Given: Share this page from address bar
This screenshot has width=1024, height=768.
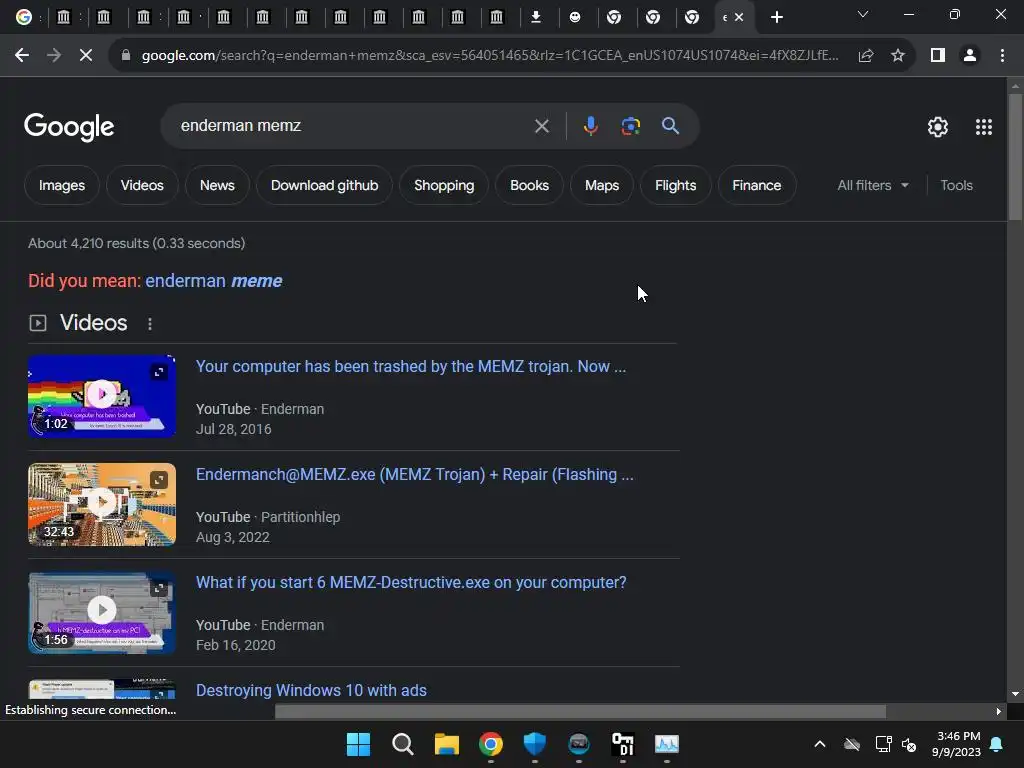Looking at the screenshot, I should (x=866, y=56).
